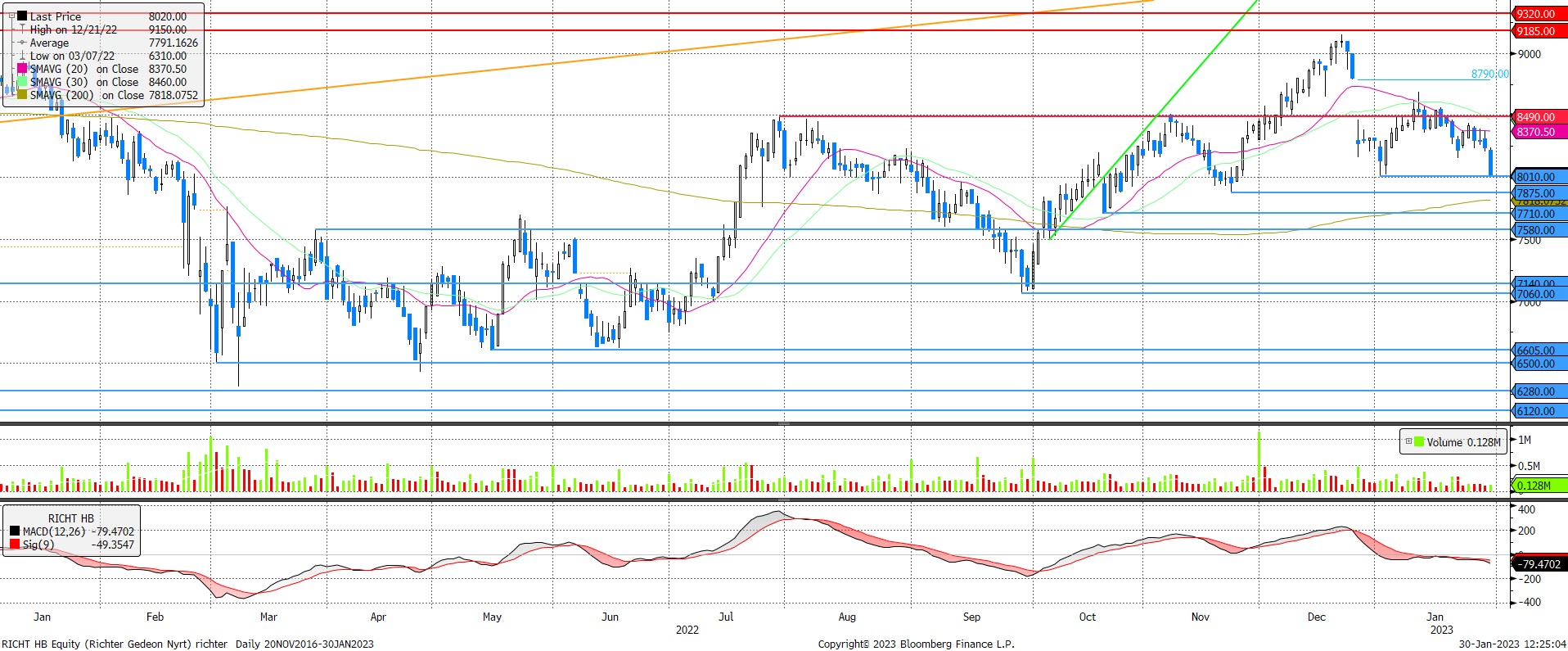Click the red Sig(9) legend swatch
1568x651 pixels.
pyautogui.click(x=15, y=545)
